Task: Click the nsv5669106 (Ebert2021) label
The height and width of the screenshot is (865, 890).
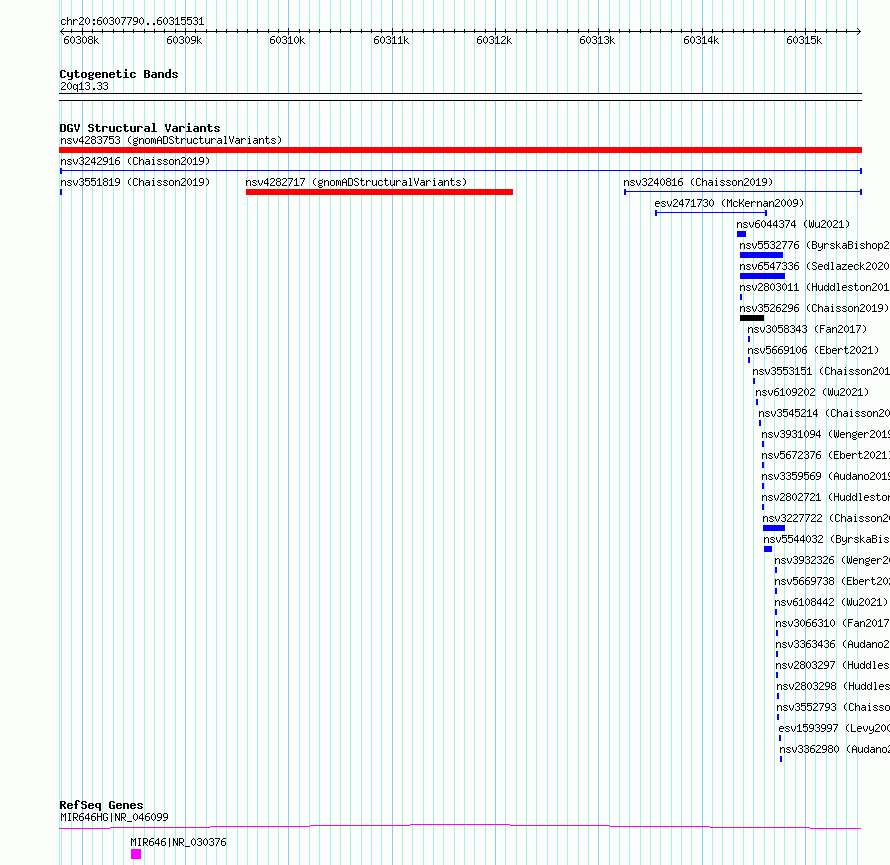Action: tap(813, 350)
